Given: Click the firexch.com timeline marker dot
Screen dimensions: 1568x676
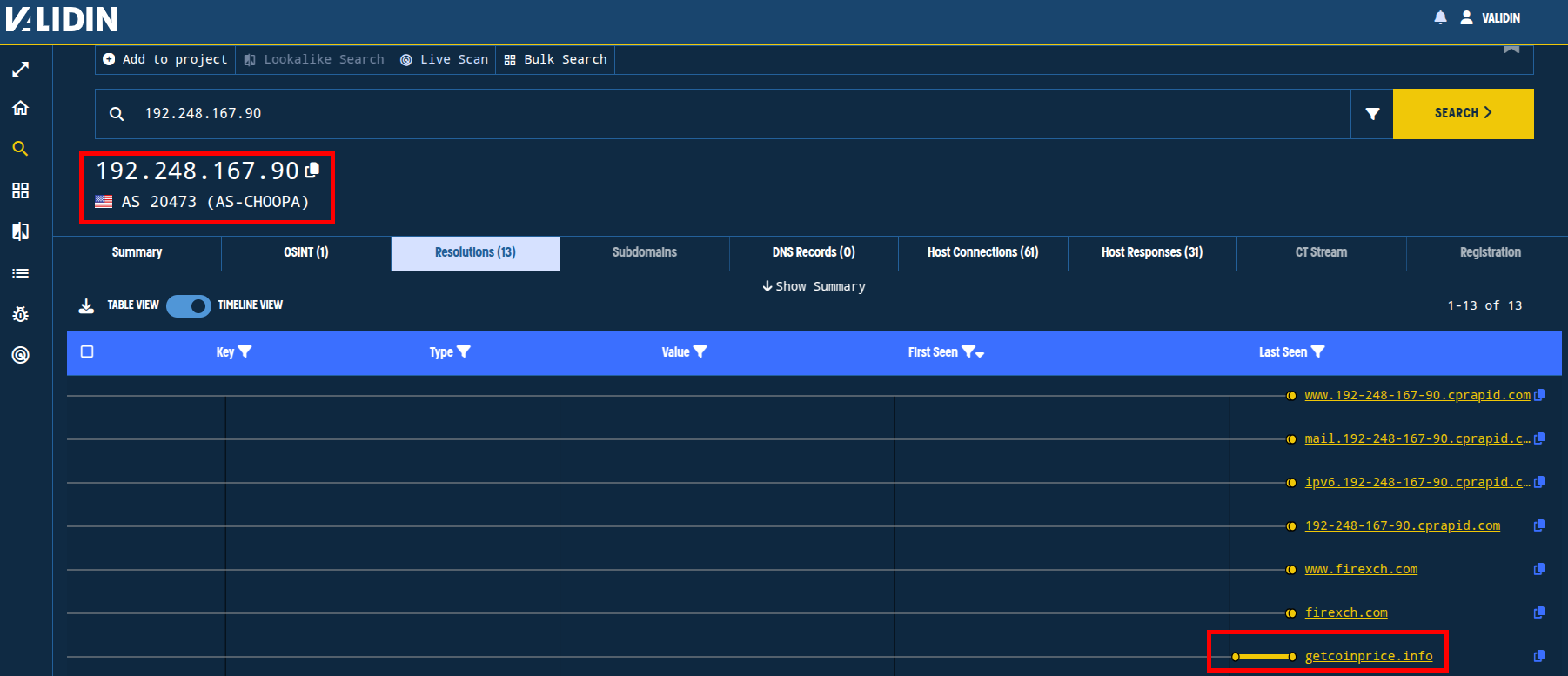Looking at the screenshot, I should [x=1291, y=613].
